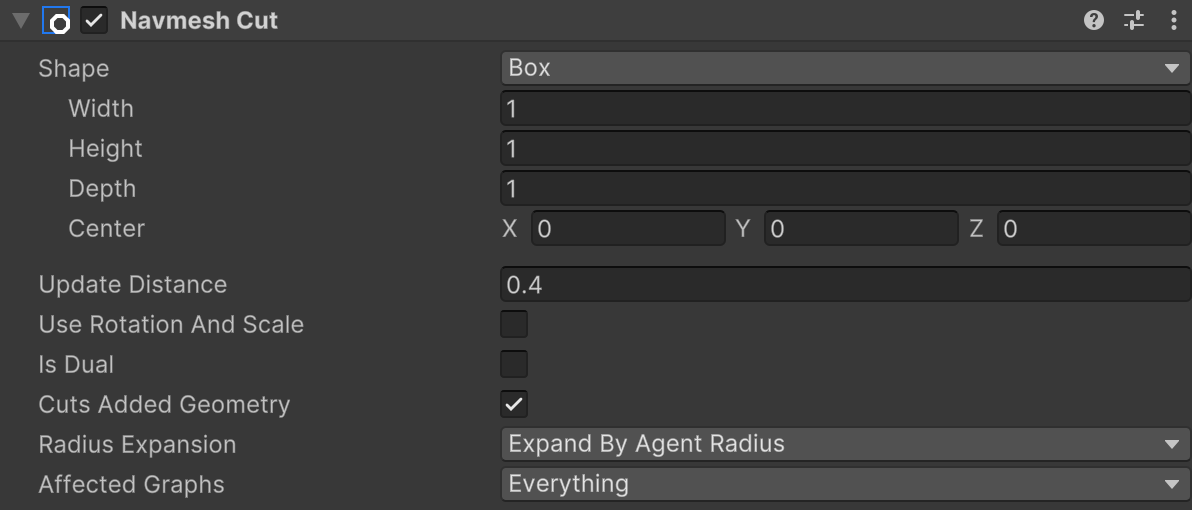Screen dimensions: 1192x510
Task: Open the Shape dropdown set to Box
Action: point(845,68)
